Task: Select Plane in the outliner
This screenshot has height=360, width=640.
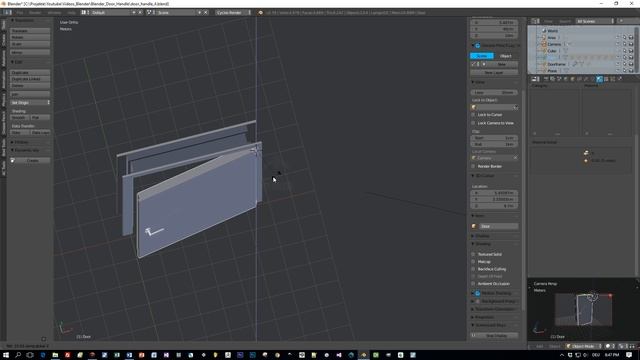Action: (552, 71)
